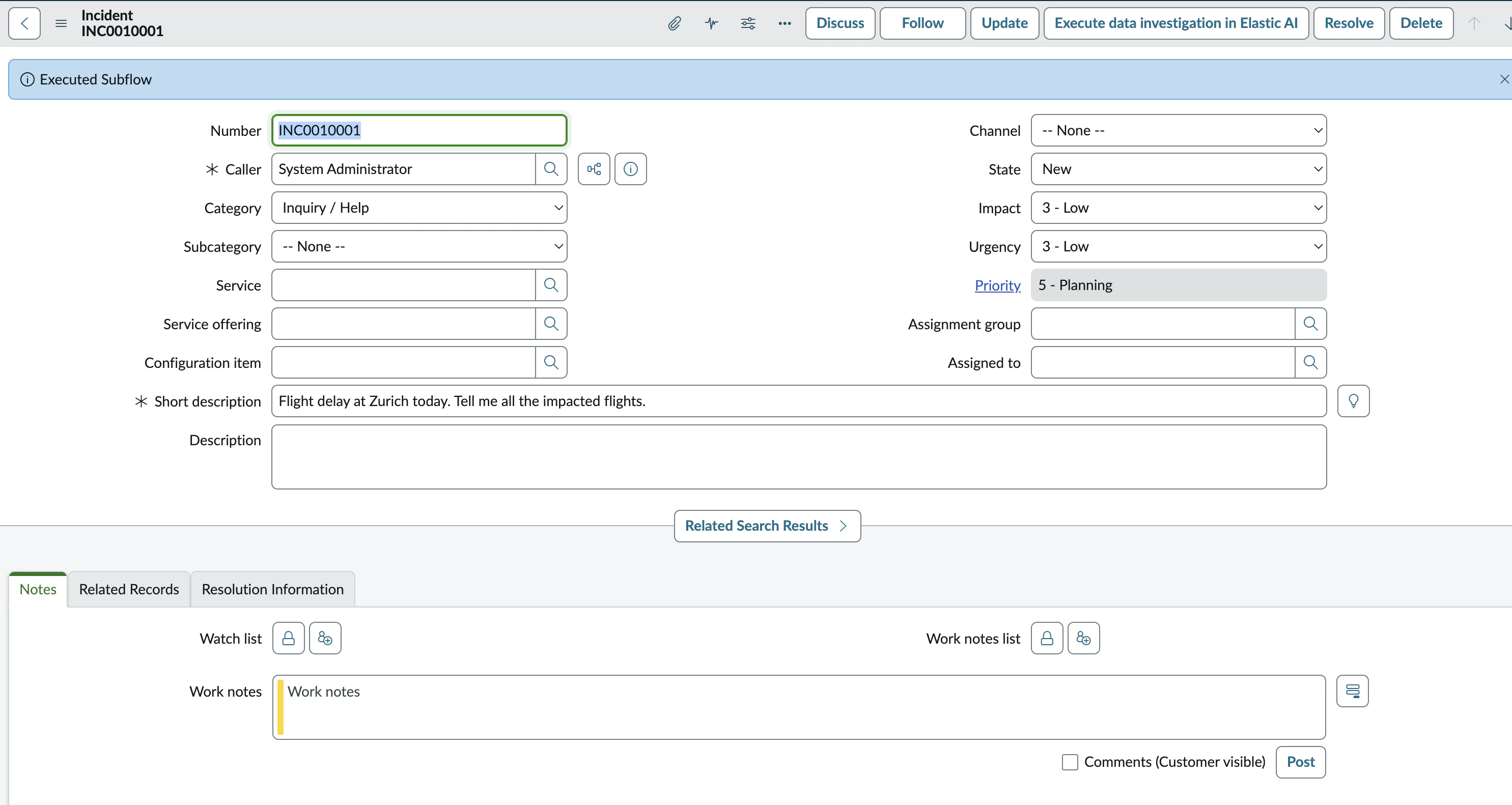Click into the Short description field

click(798, 401)
